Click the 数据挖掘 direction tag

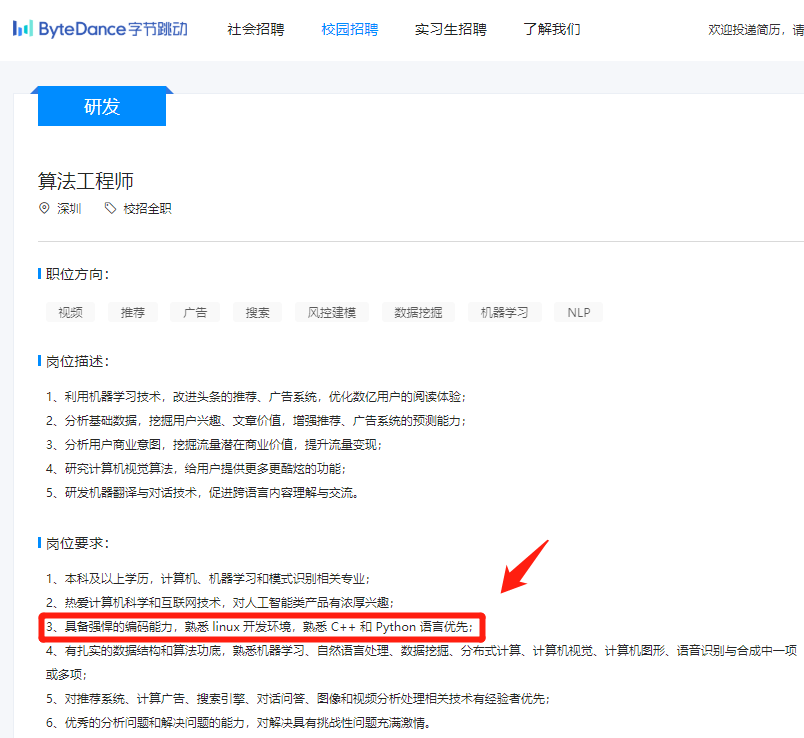click(x=418, y=312)
